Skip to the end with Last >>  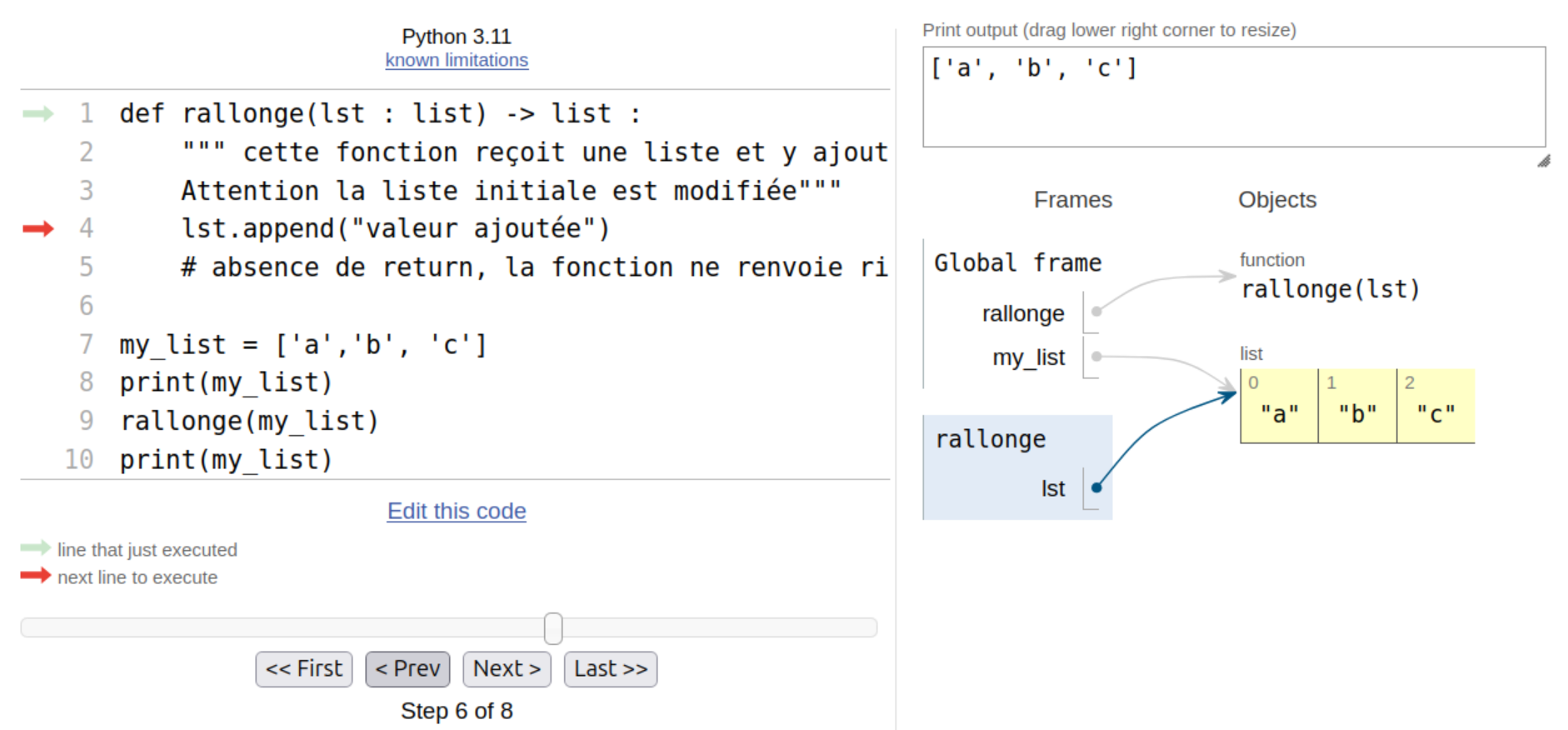(x=610, y=669)
